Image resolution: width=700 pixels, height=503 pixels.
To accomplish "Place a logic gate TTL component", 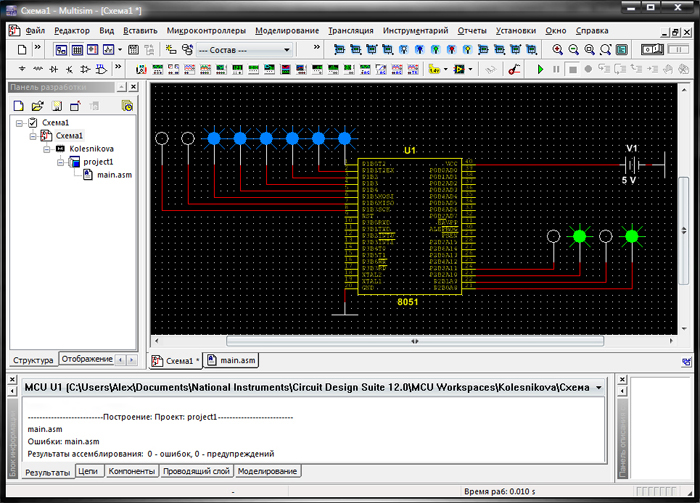I will pos(101,69).
